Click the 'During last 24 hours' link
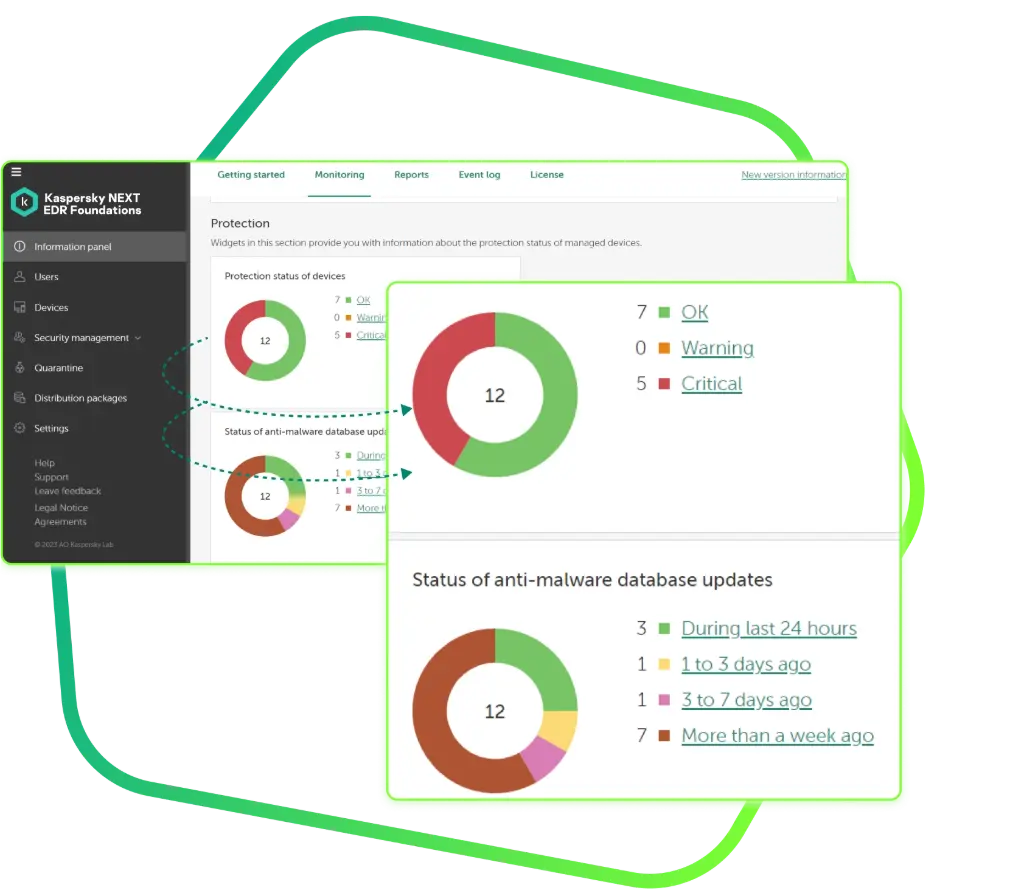 pos(769,628)
